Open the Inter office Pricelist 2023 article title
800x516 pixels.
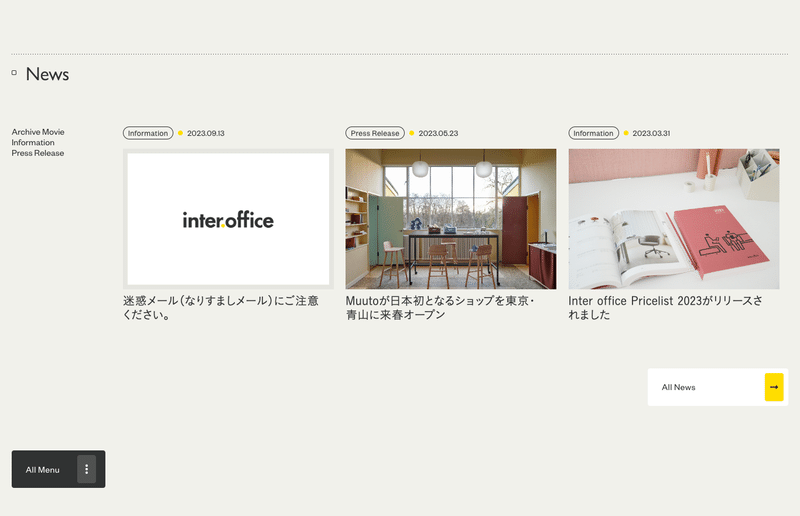pos(665,308)
